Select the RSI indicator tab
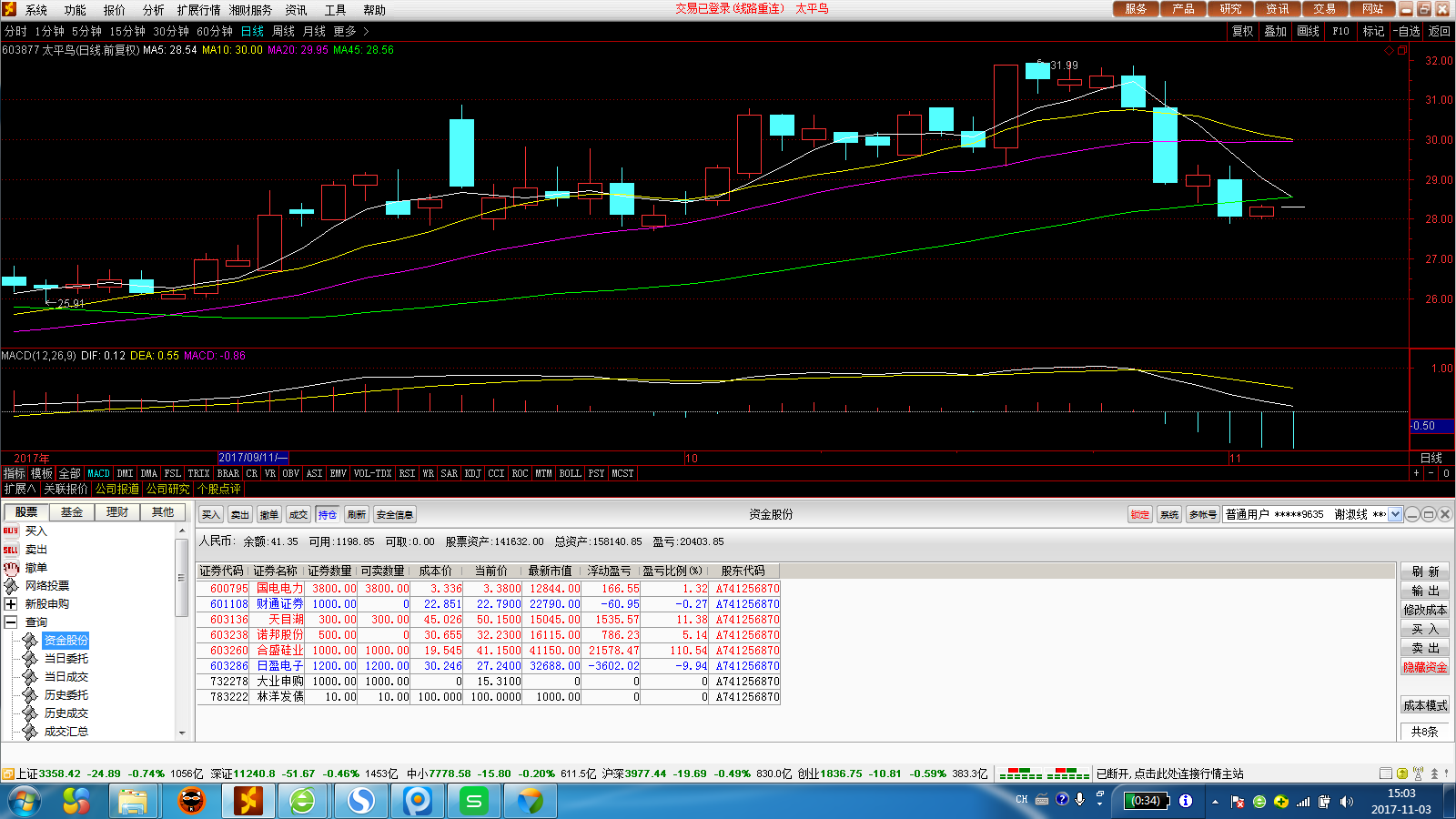The width and height of the screenshot is (1456, 819). tap(407, 473)
